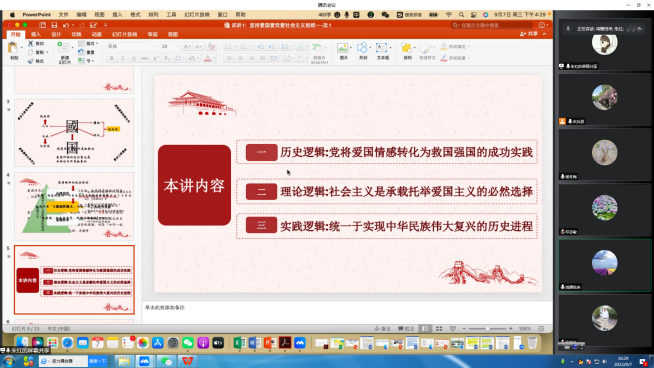654x368 pixels.
Task: Click the Convert to SmartArt icon
Action: (318, 48)
